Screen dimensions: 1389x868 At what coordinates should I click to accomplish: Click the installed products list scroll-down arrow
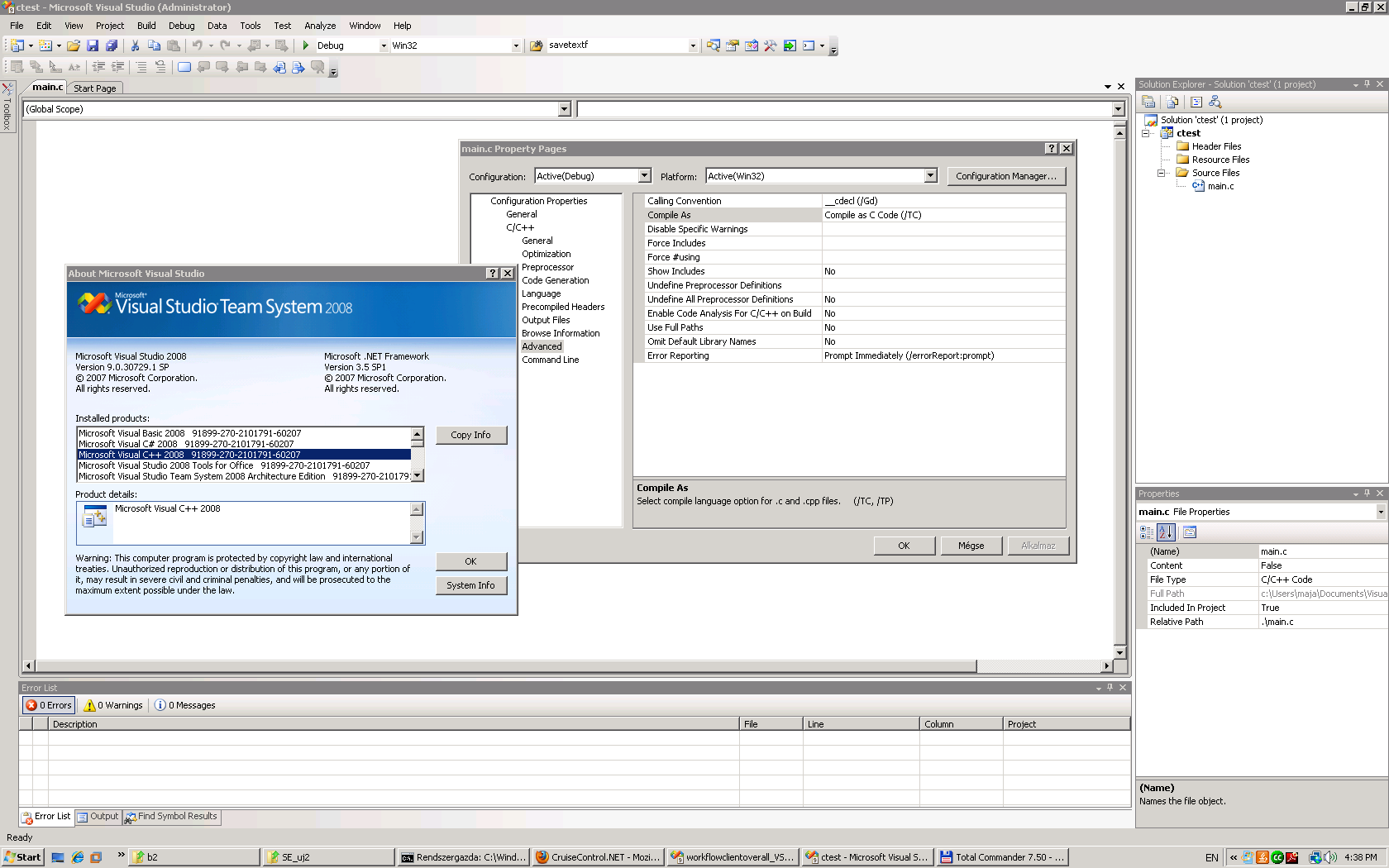click(x=418, y=475)
